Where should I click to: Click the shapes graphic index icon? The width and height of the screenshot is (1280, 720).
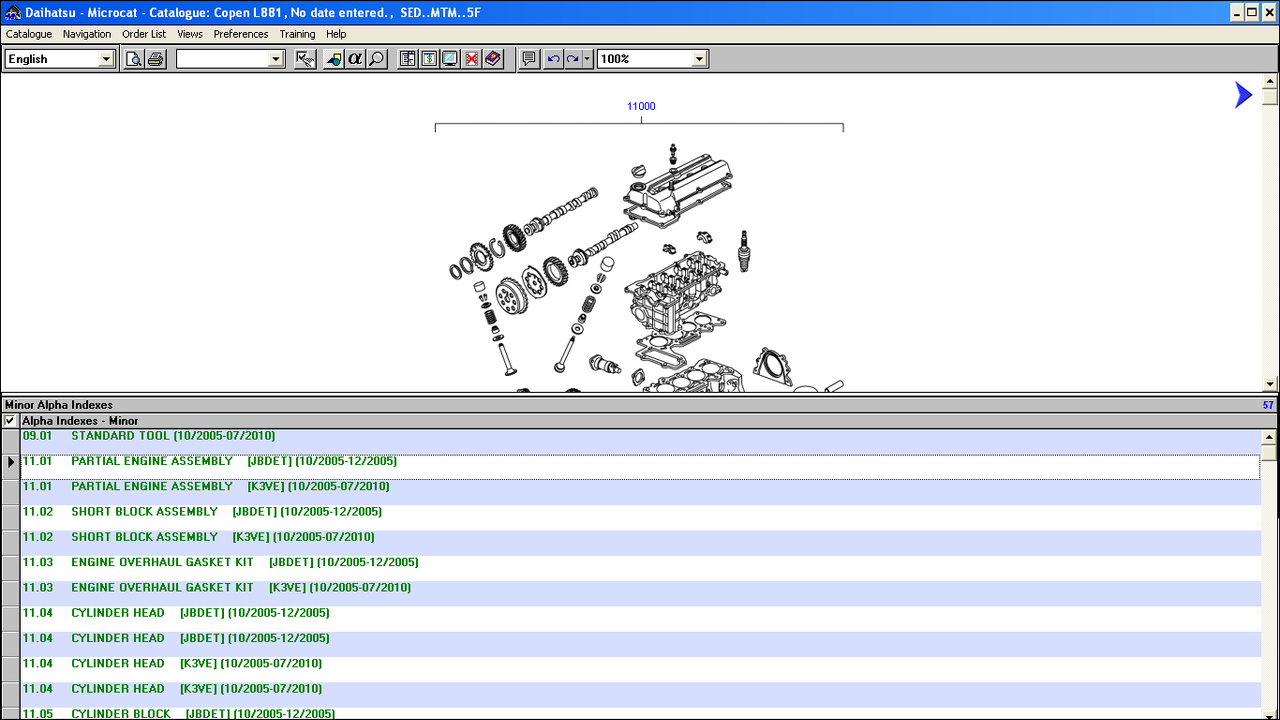pyautogui.click(x=333, y=59)
